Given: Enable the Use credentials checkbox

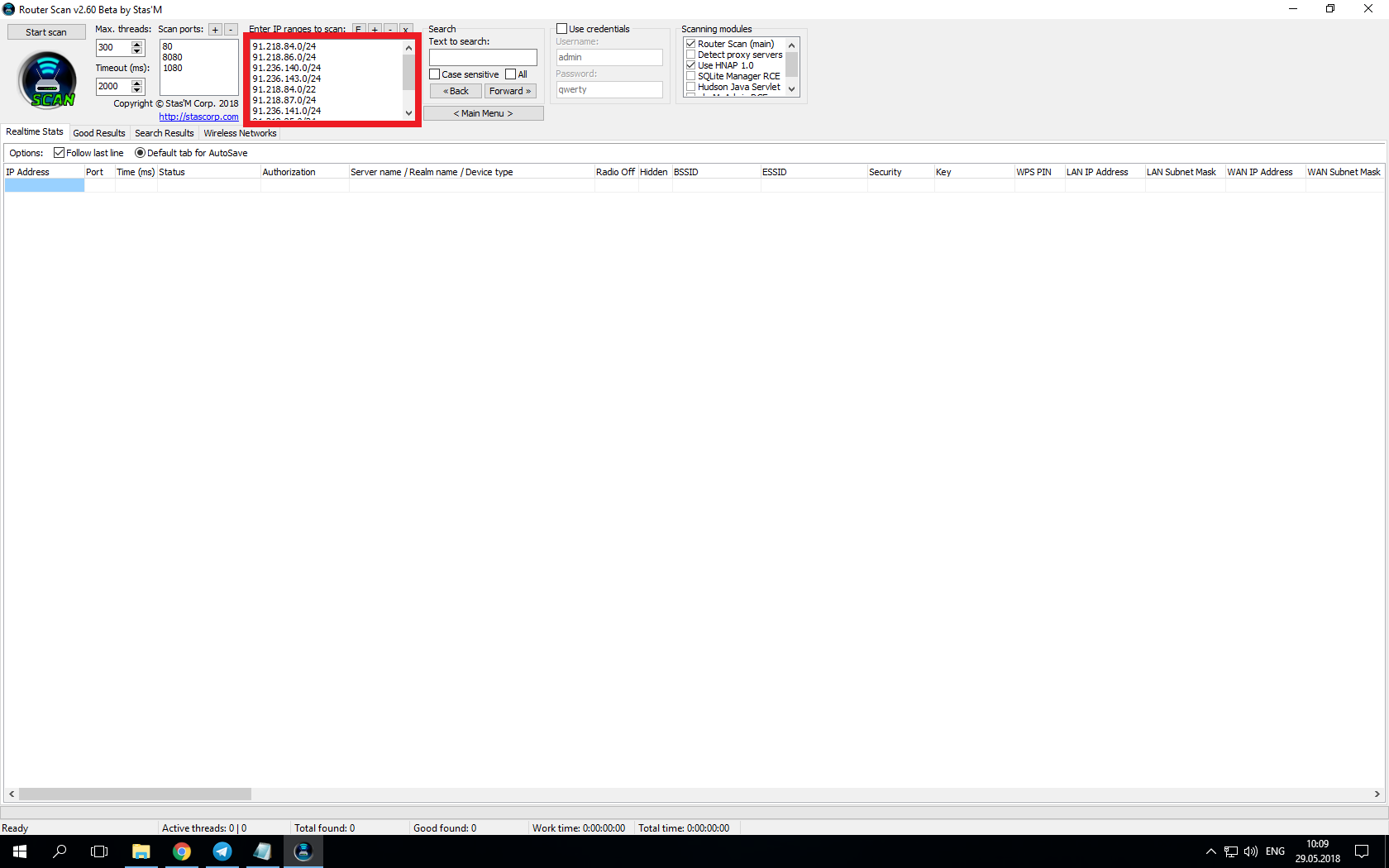Looking at the screenshot, I should coord(562,29).
